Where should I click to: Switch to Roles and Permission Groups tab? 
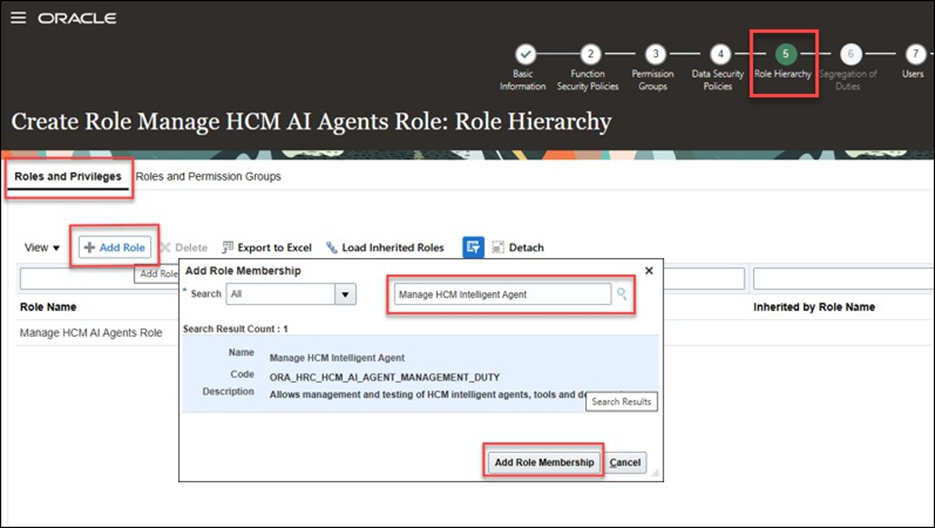pyautogui.click(x=208, y=177)
